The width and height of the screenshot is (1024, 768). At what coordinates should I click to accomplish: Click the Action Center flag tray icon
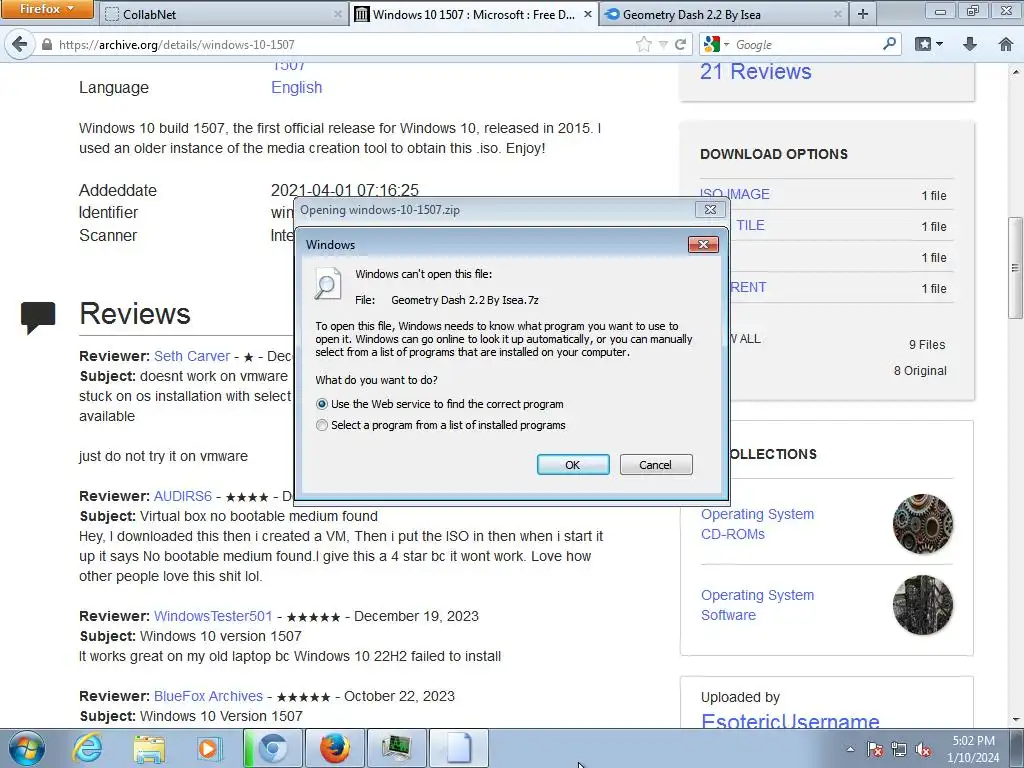(875, 750)
